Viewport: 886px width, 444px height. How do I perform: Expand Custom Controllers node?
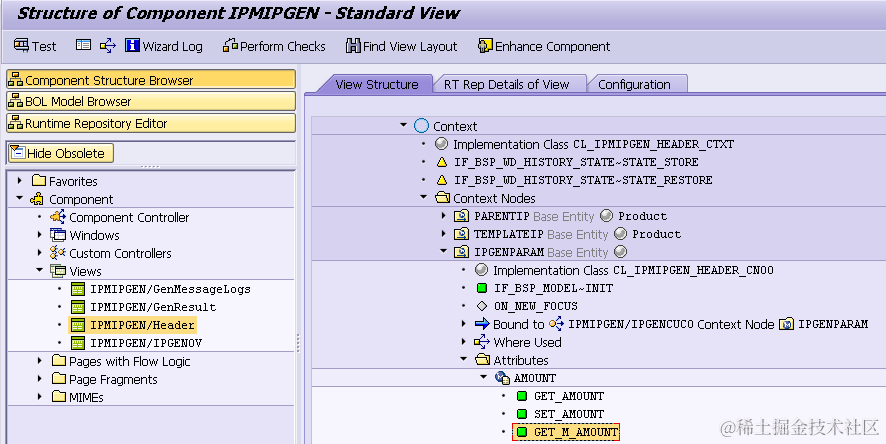[x=40, y=253]
